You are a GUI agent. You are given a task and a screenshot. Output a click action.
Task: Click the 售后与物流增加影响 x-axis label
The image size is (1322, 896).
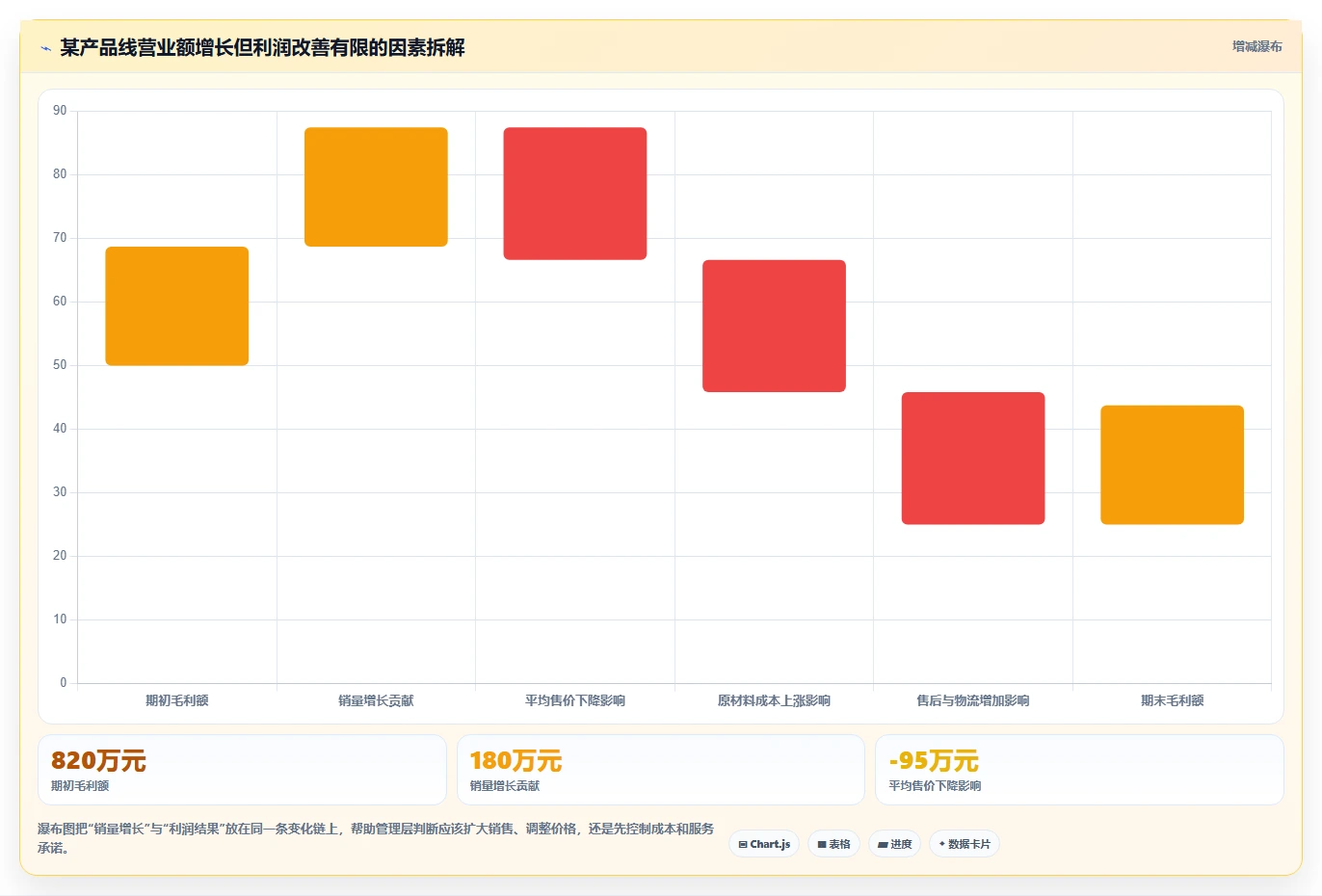click(973, 700)
